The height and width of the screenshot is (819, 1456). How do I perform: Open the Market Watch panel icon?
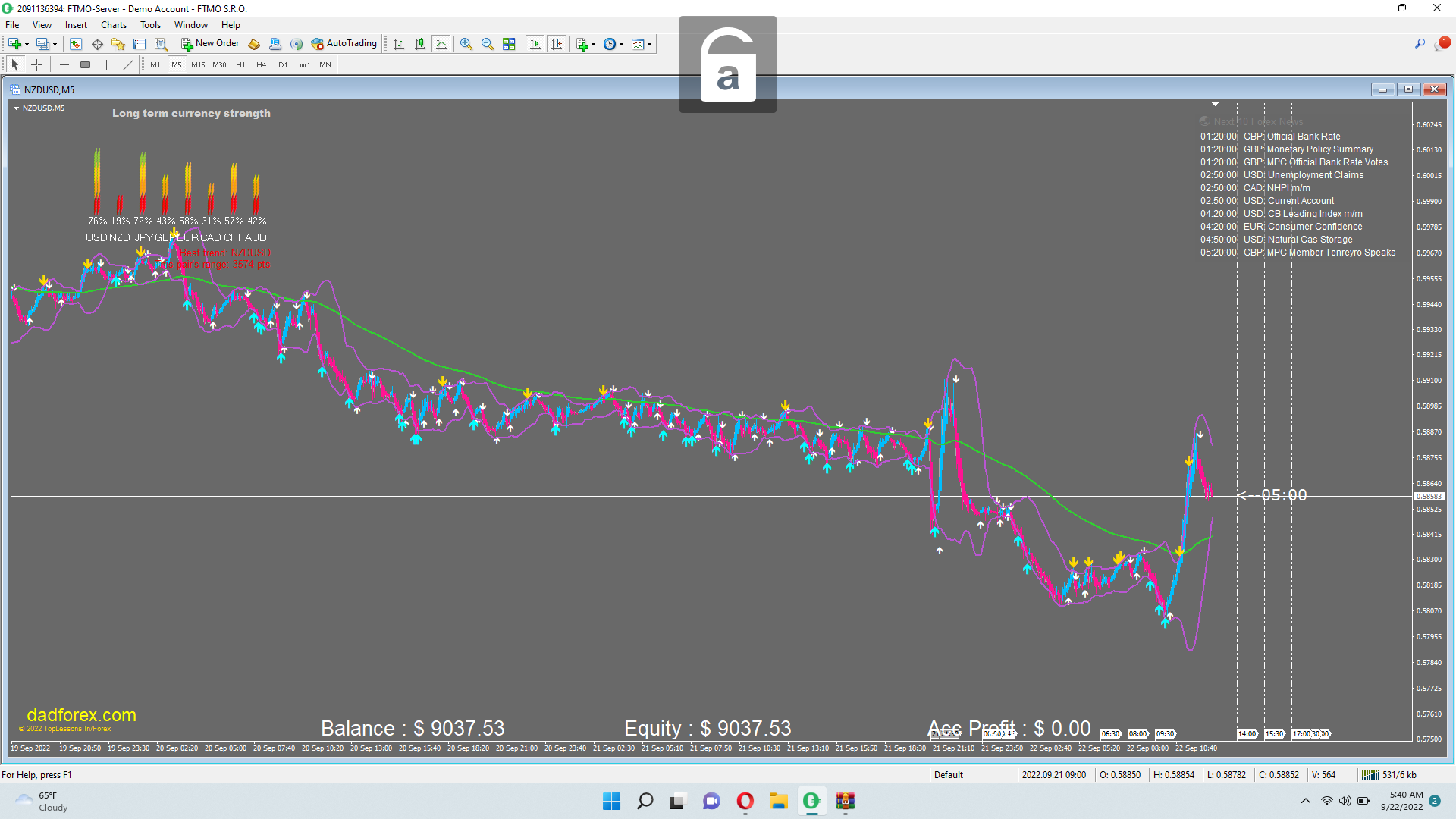pyautogui.click(x=76, y=44)
